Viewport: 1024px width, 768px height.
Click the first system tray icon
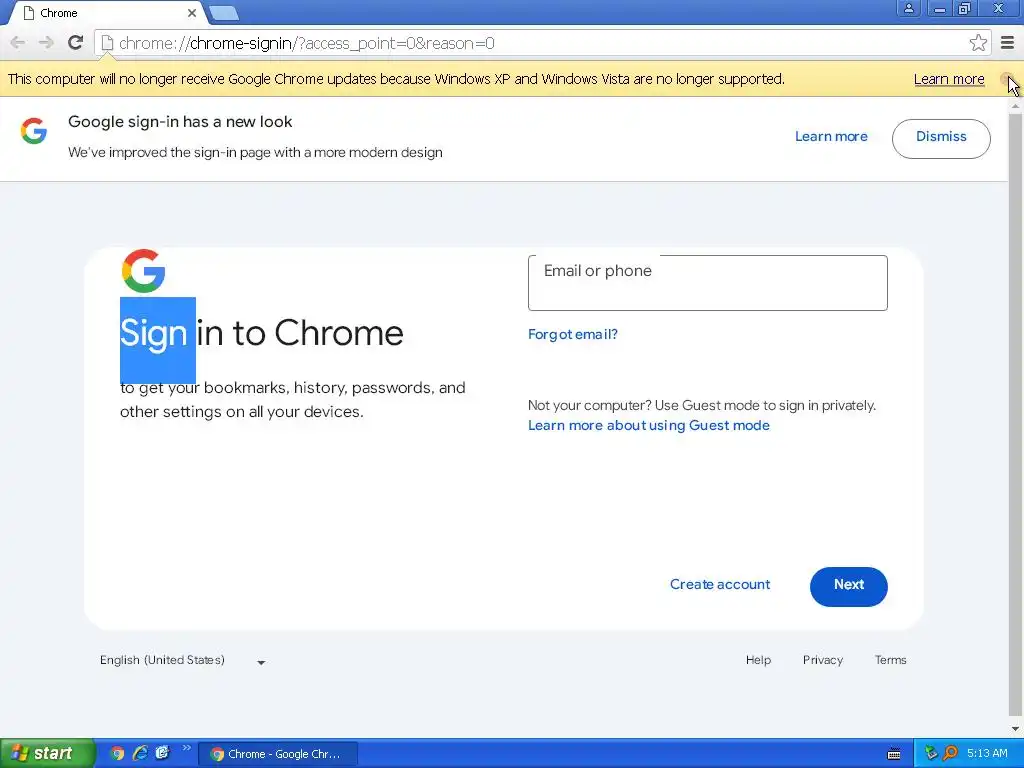931,753
